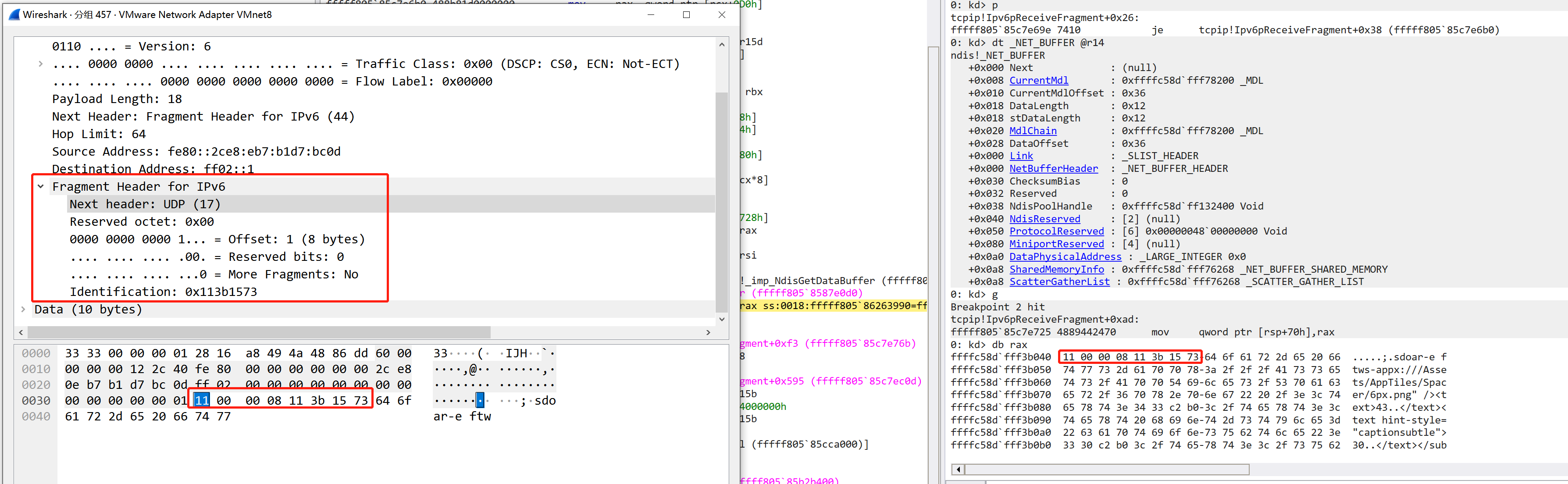The width and height of the screenshot is (1568, 484).
Task: Select the Version: 6 row
Action: tap(366, 46)
